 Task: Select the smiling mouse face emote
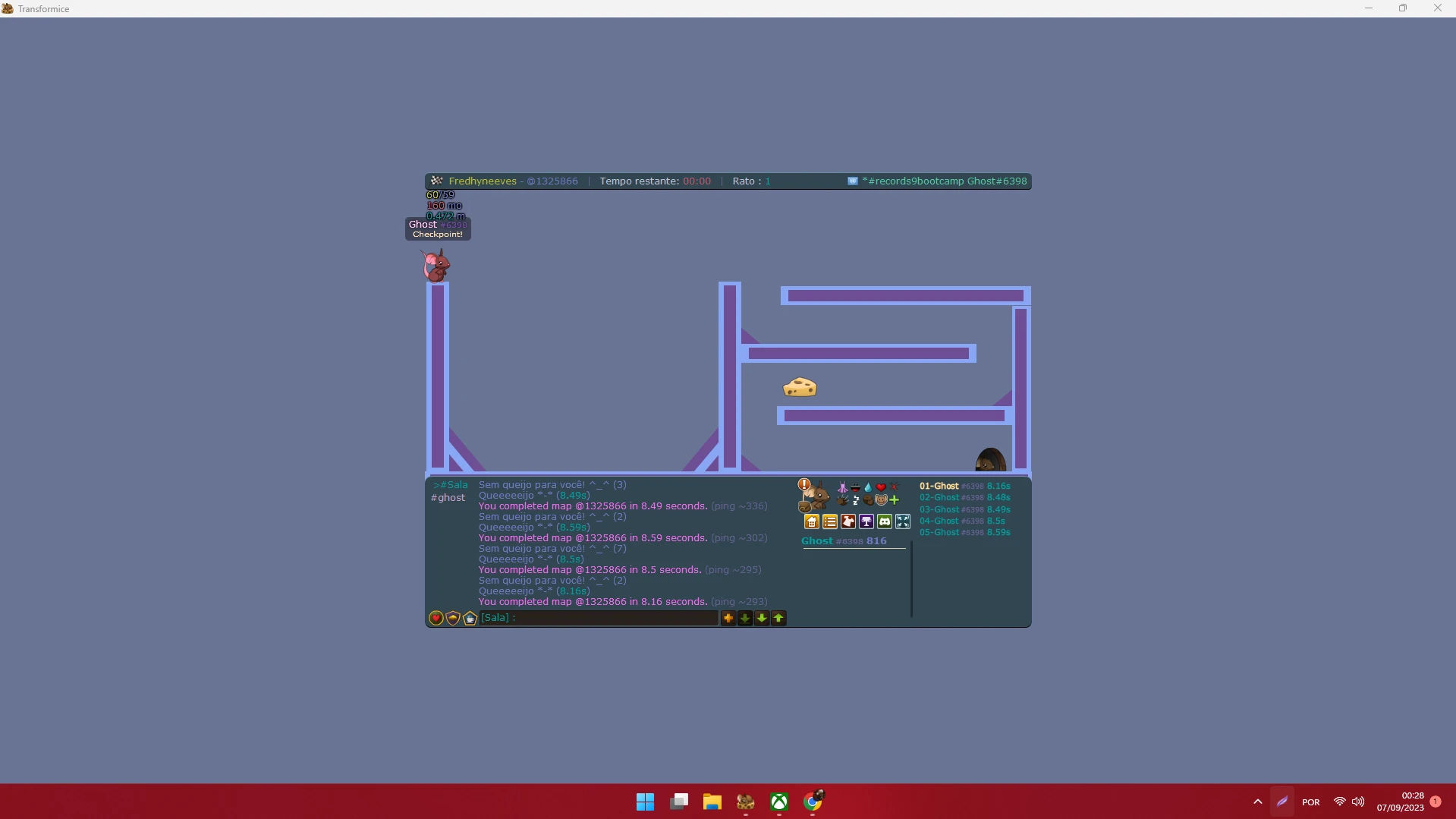pos(881,500)
